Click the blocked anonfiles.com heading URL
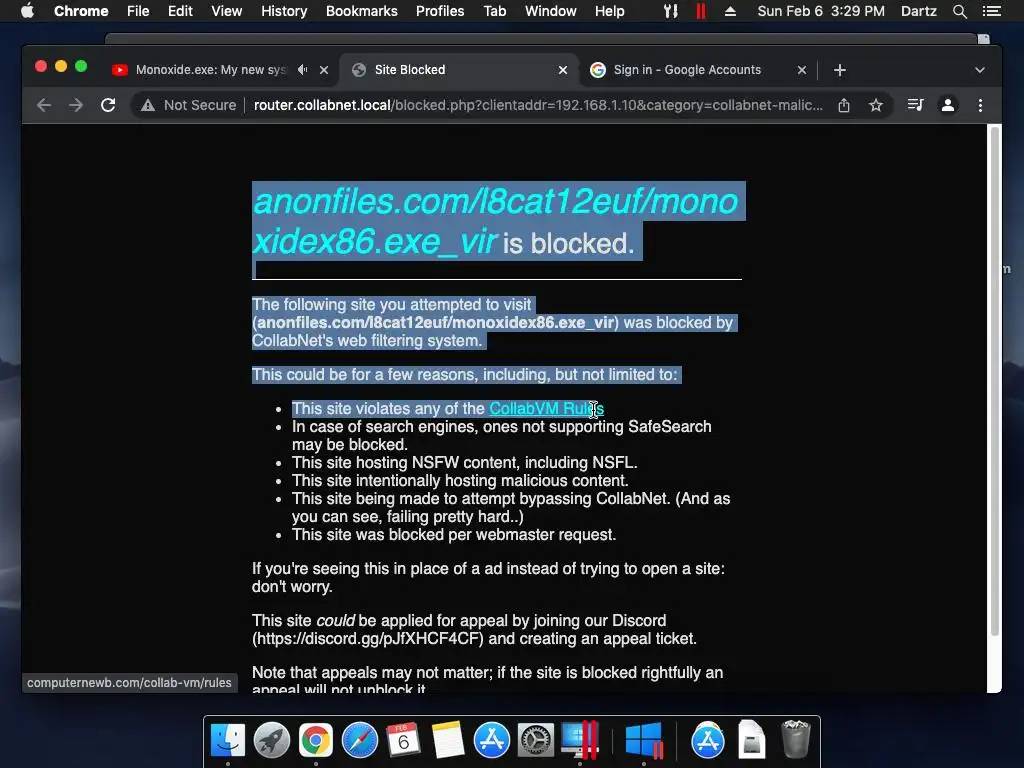Image resolution: width=1024 pixels, height=768 pixels. click(496, 221)
